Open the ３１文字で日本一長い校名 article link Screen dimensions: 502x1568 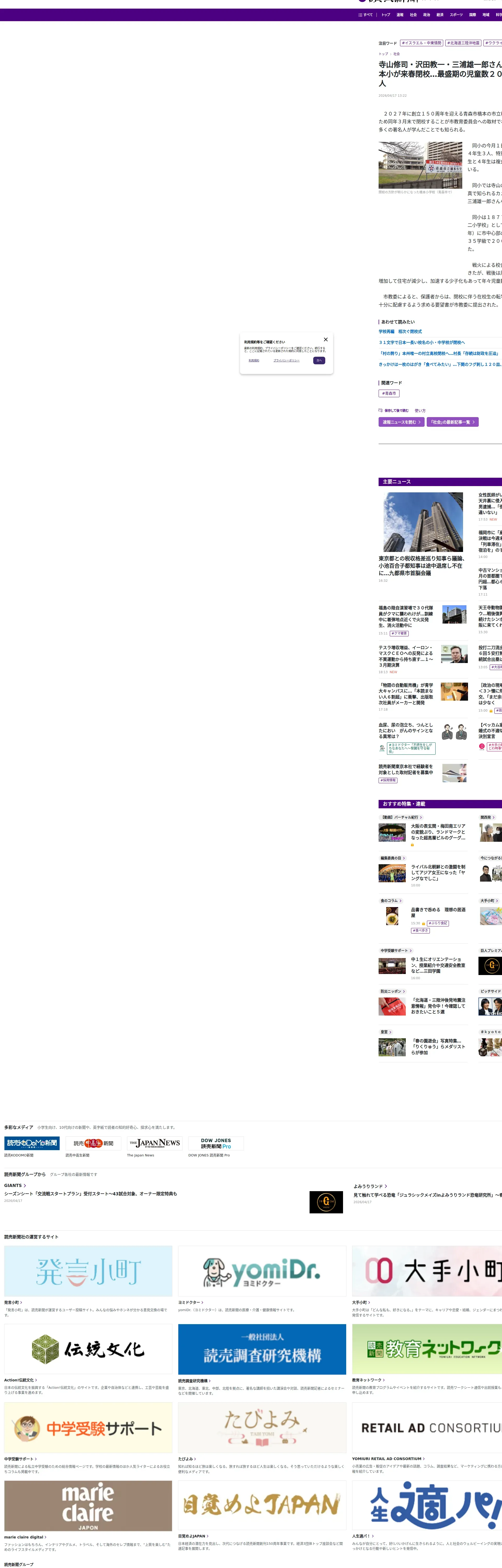click(421, 343)
